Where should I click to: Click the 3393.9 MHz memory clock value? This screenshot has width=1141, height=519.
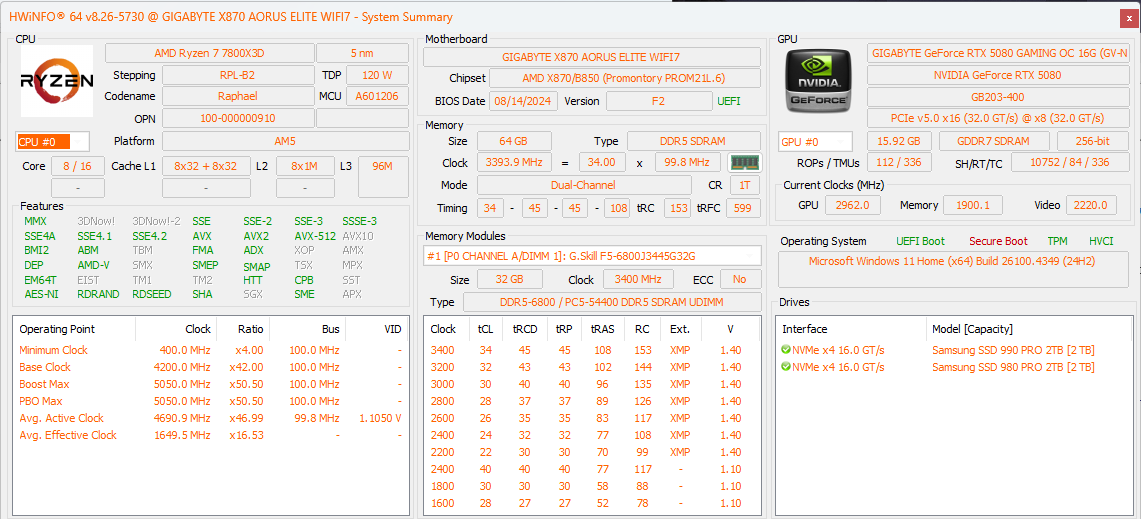[514, 162]
